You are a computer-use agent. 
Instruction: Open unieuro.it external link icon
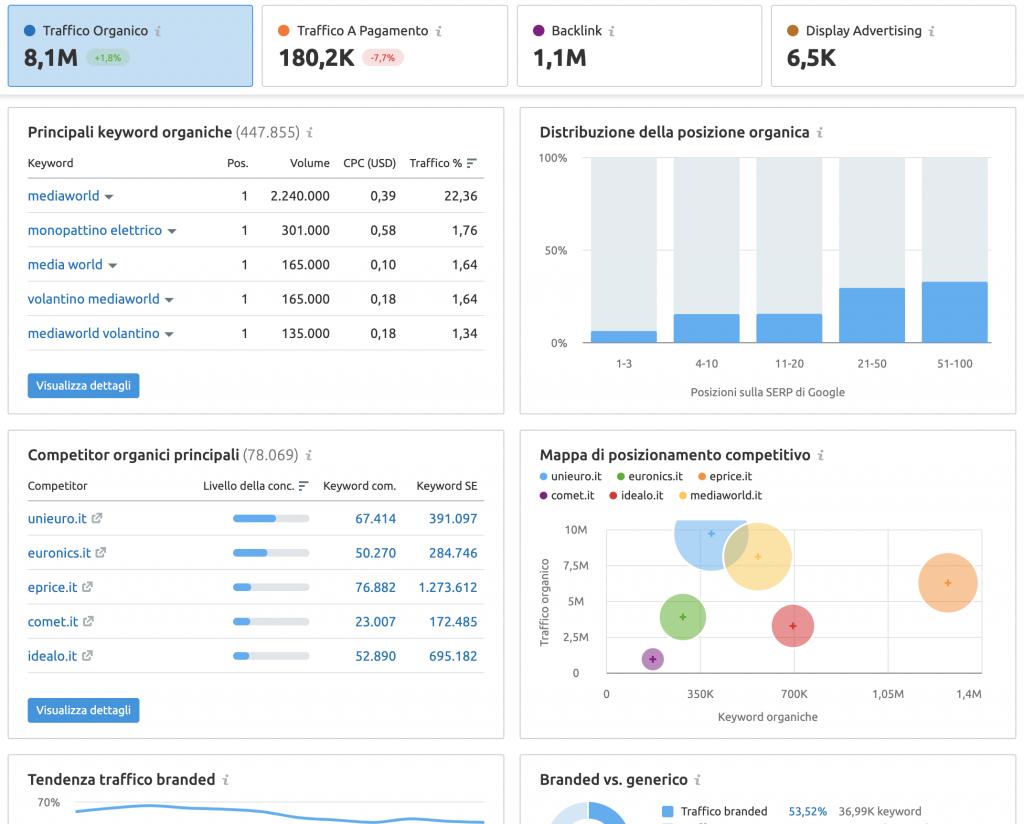coord(97,518)
